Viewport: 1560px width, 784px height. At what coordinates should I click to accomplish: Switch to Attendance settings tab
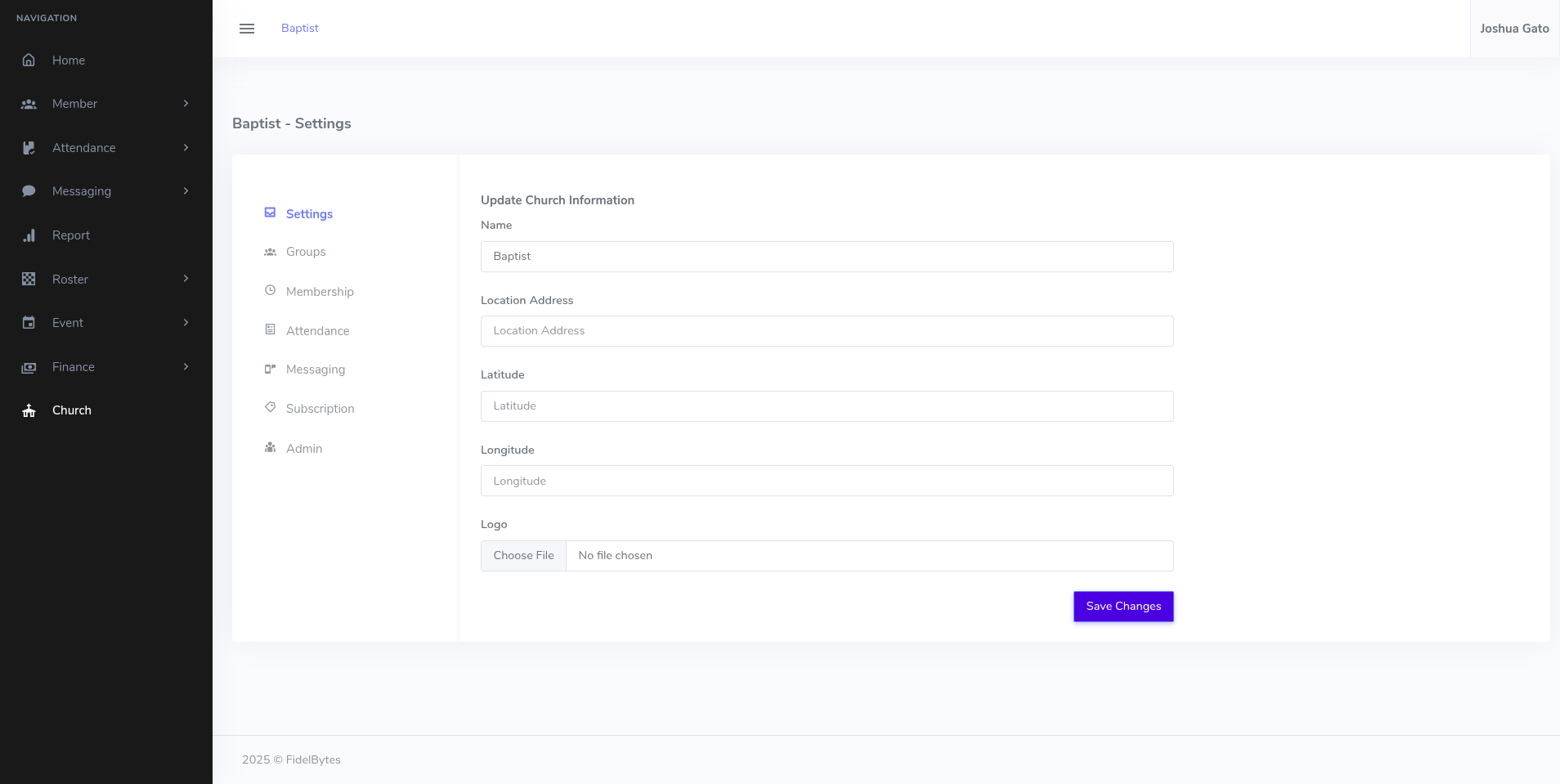pos(317,331)
